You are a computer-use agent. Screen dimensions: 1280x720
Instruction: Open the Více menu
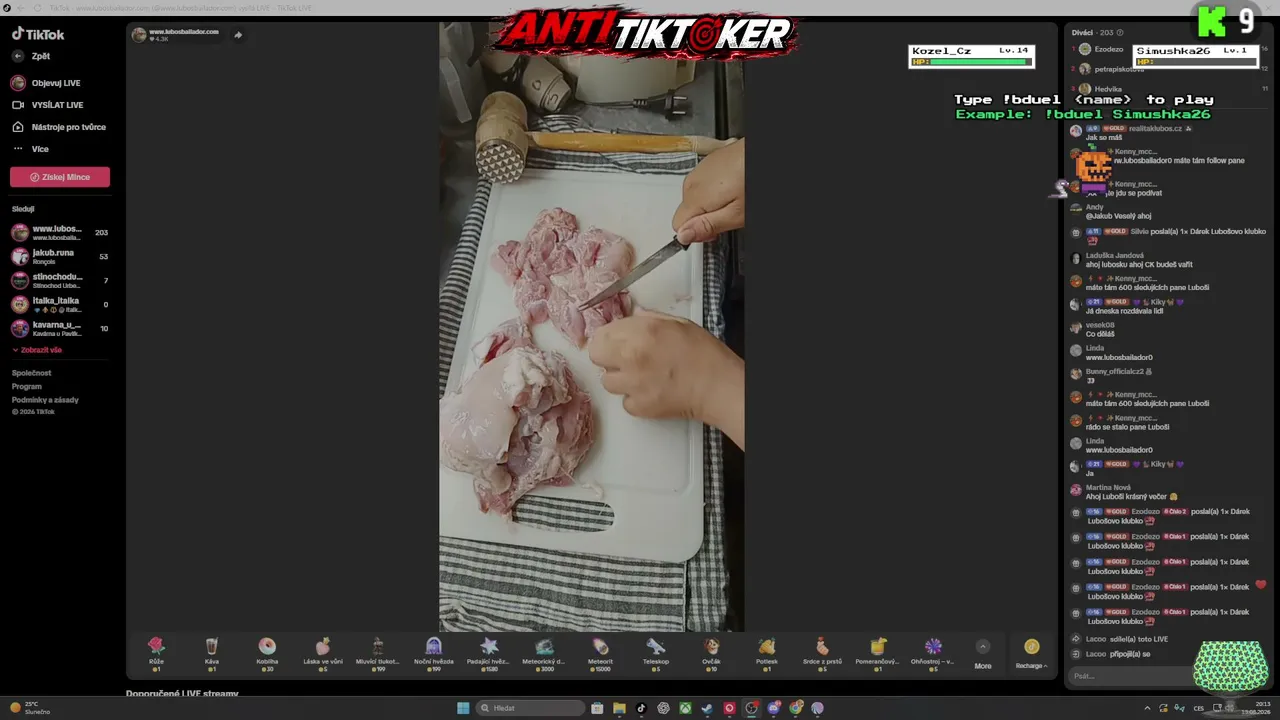click(x=31, y=149)
